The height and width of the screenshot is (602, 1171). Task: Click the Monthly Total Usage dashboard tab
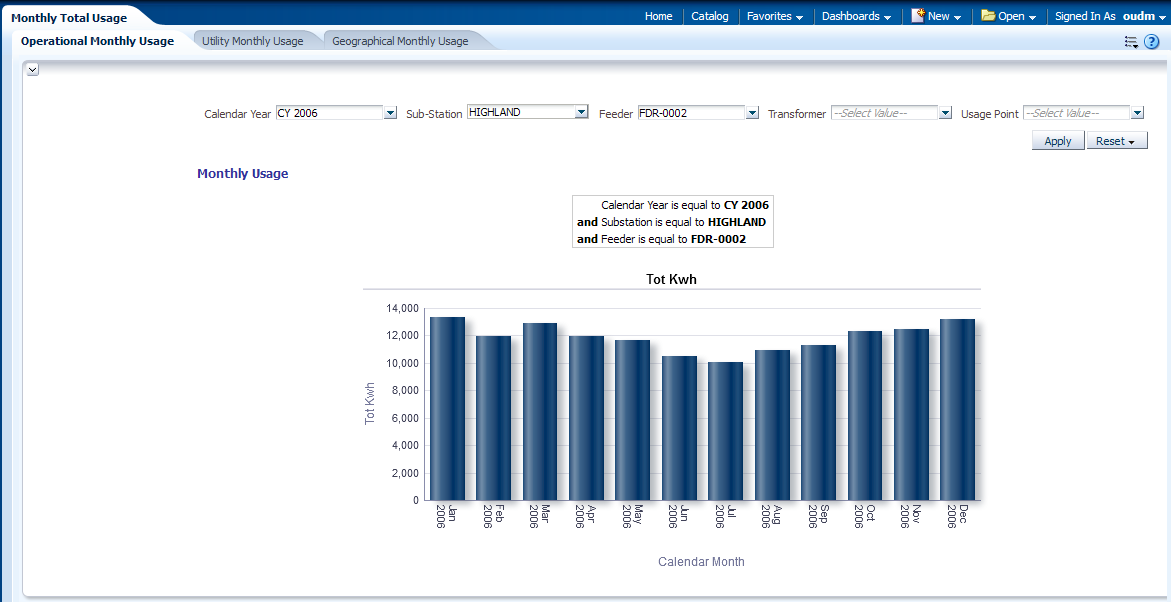pyautogui.click(x=69, y=17)
